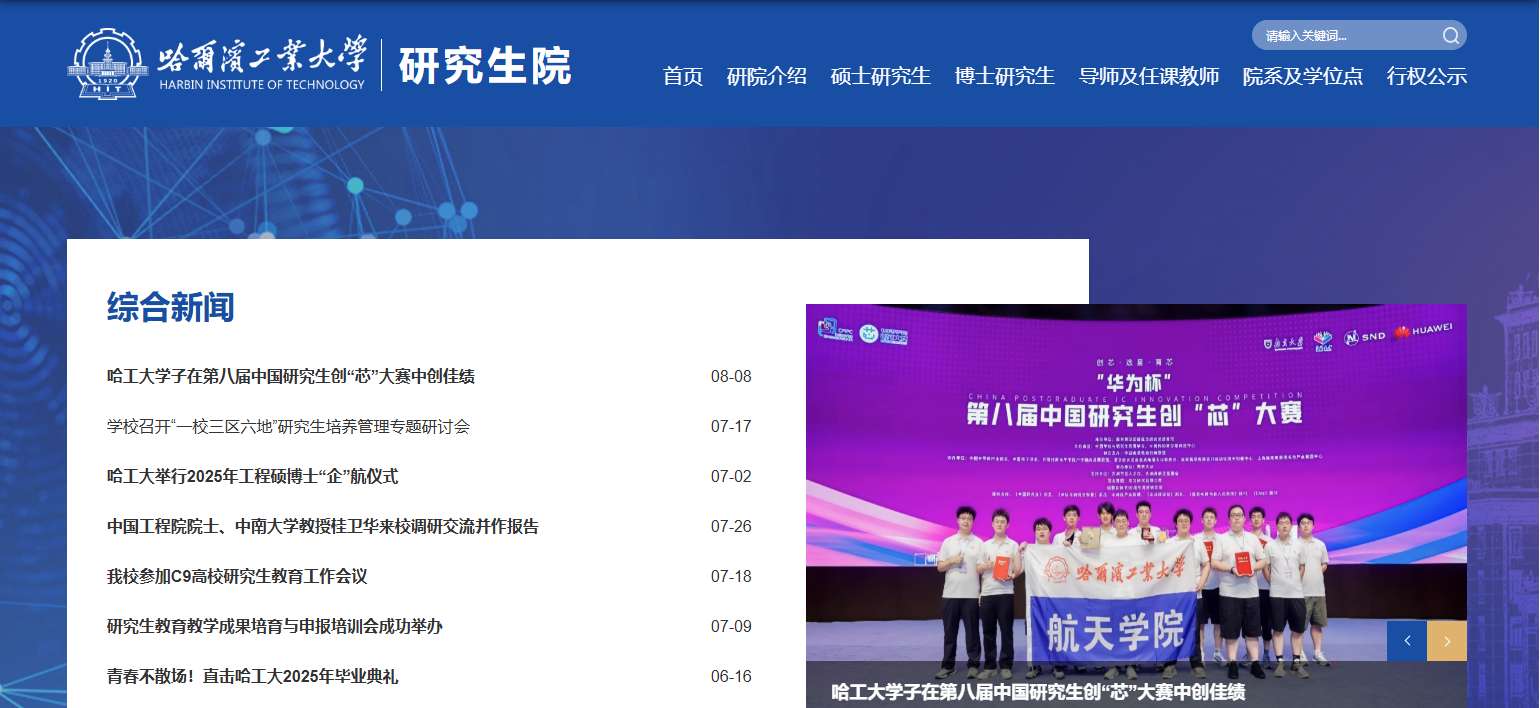1540x708 pixels.
Task: Expand the 博士研究生 navigation menu
Action: [1004, 76]
